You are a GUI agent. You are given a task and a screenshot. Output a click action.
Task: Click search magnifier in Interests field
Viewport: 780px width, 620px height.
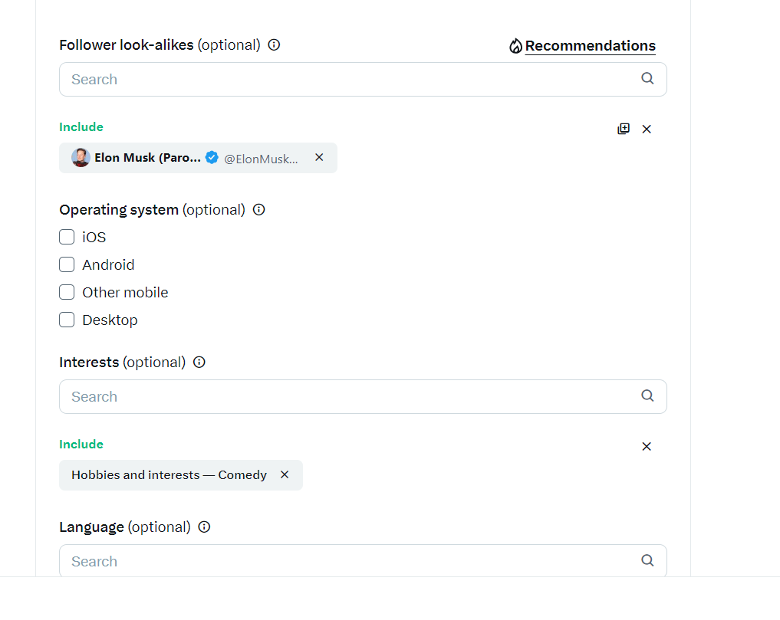pos(647,396)
